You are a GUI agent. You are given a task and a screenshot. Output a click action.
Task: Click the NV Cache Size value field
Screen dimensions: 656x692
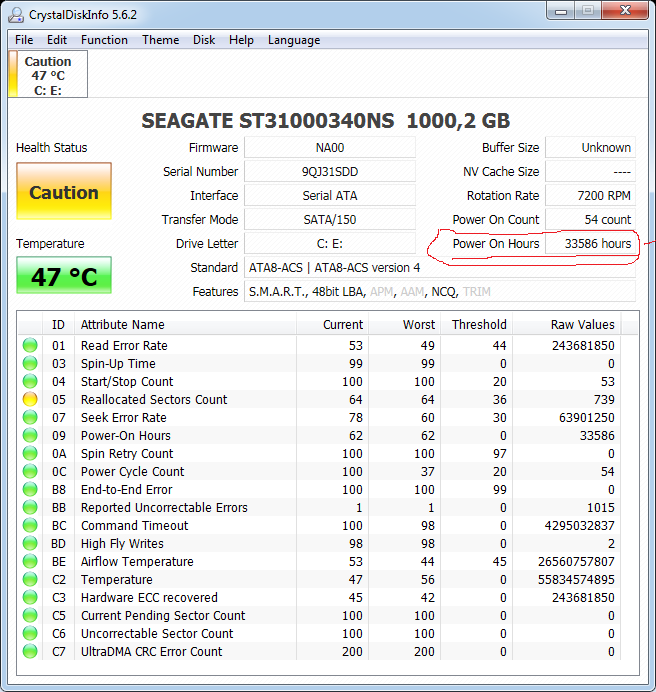591,172
